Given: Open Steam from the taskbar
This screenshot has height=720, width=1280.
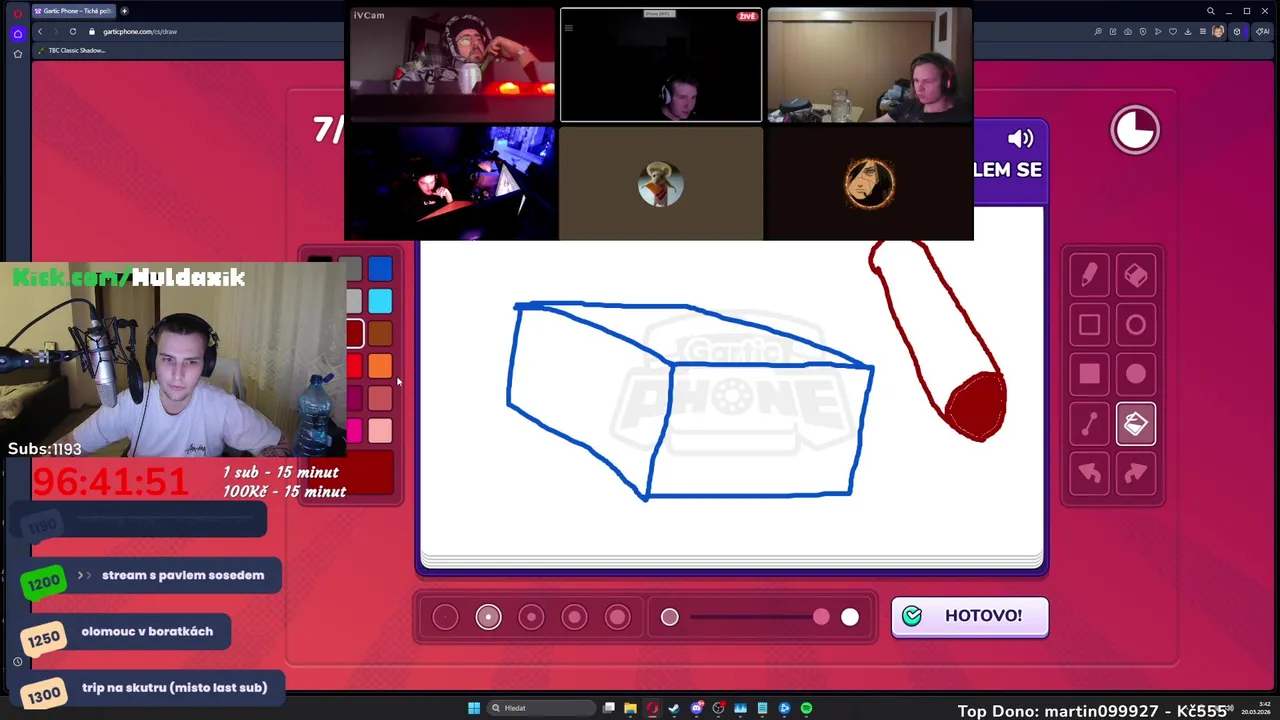Looking at the screenshot, I should (x=674, y=708).
